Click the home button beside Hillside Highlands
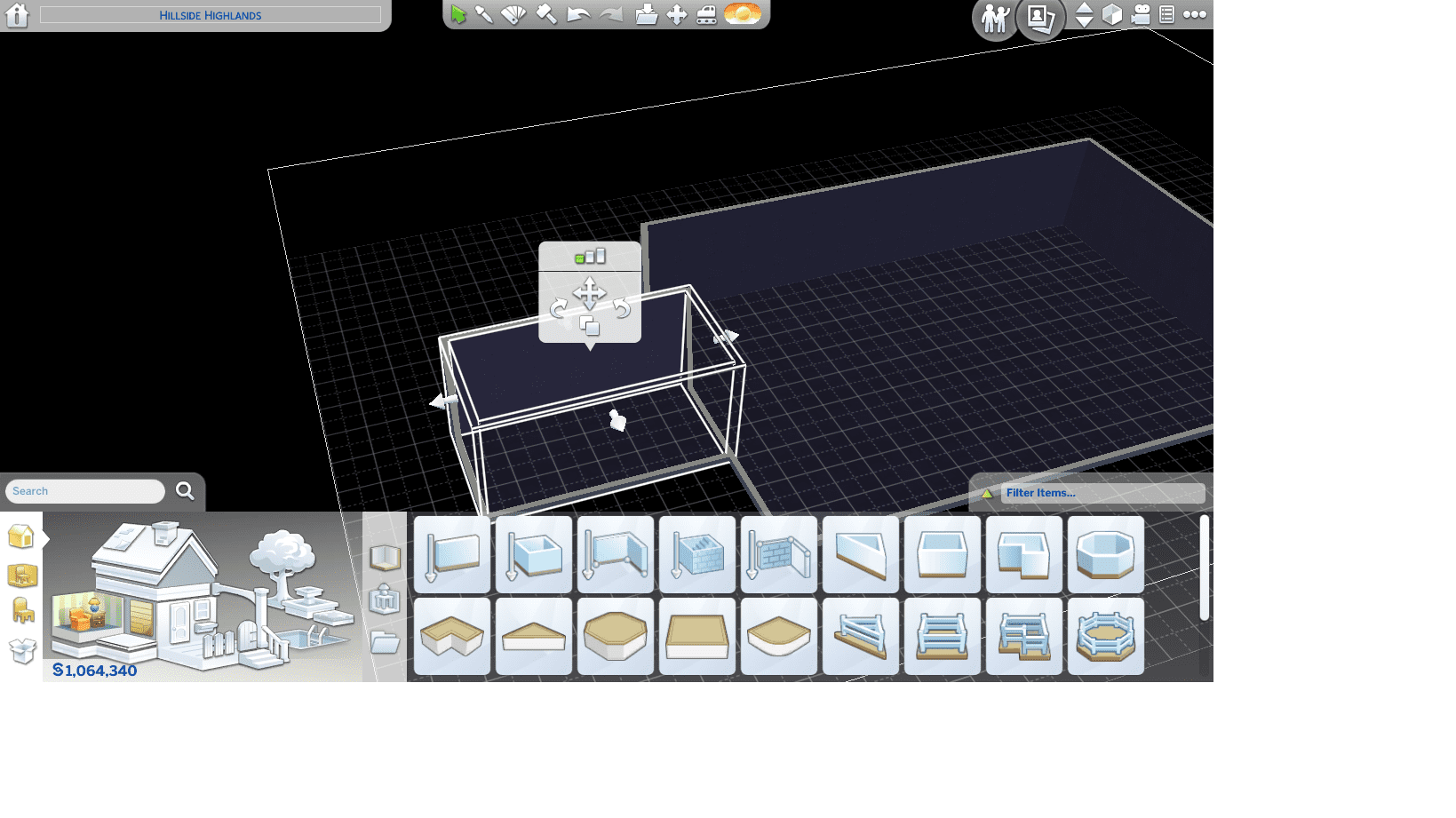This screenshot has height=818, width=1456. (17, 15)
